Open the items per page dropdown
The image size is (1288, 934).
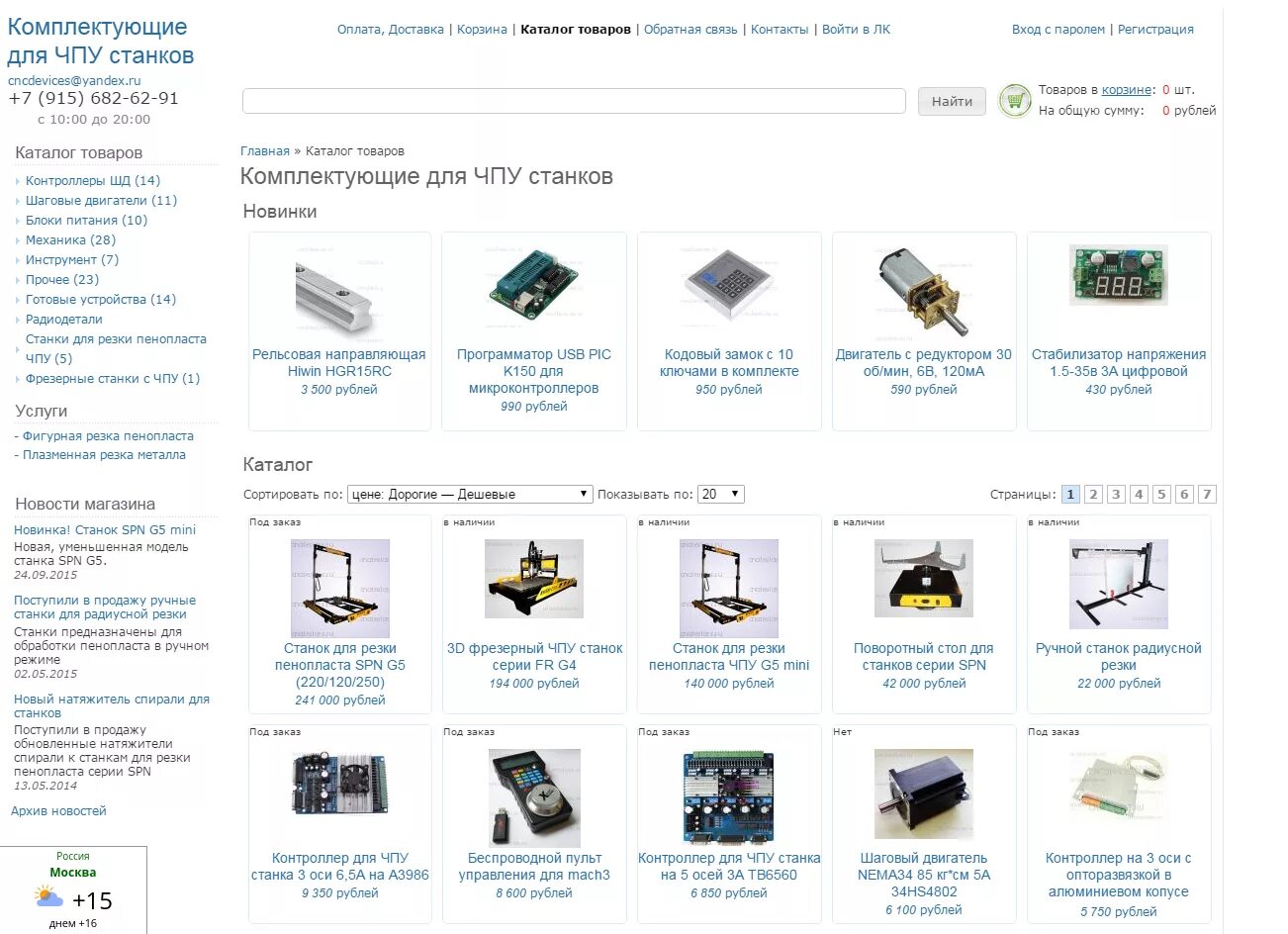click(x=720, y=494)
